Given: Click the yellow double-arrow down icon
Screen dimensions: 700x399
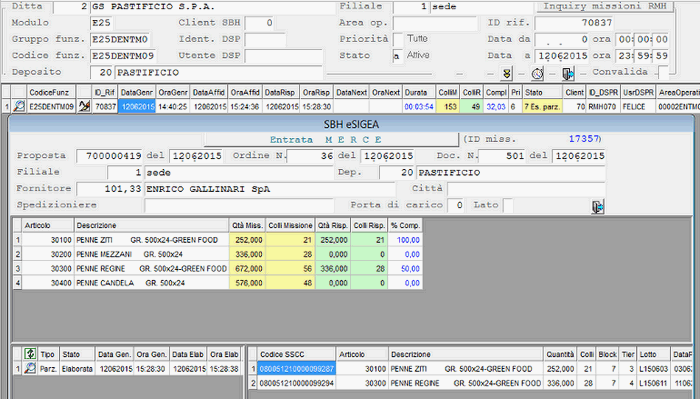Looking at the screenshot, I should pyautogui.click(x=506, y=74).
